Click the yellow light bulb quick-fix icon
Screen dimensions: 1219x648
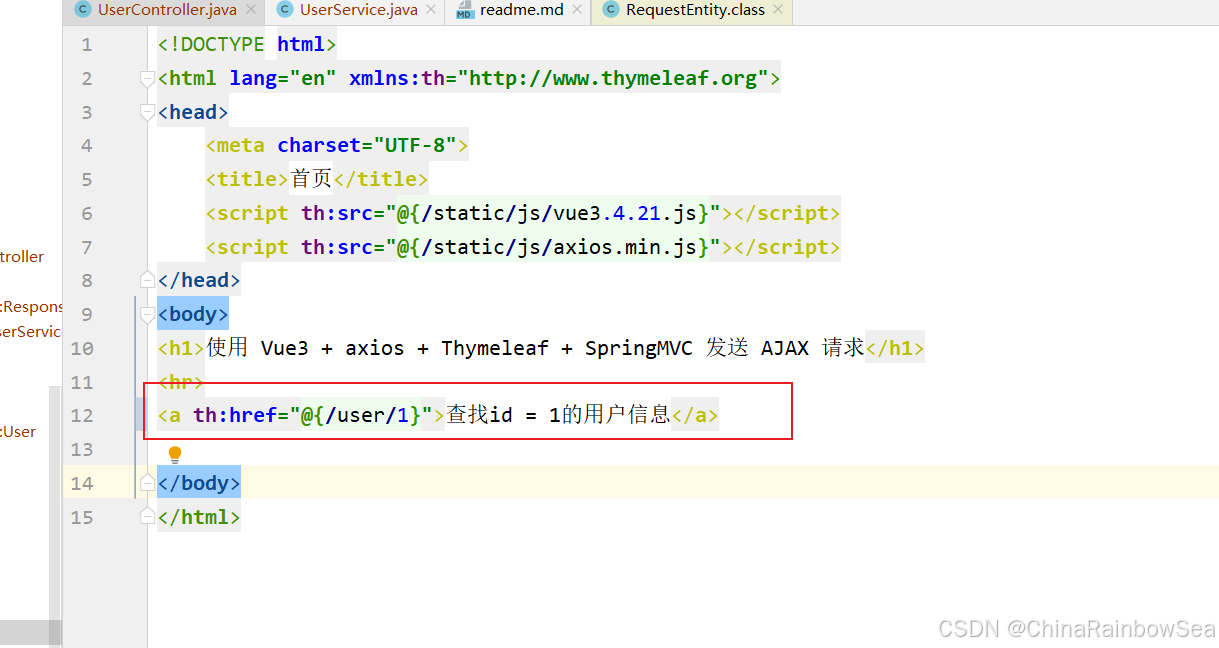[175, 455]
